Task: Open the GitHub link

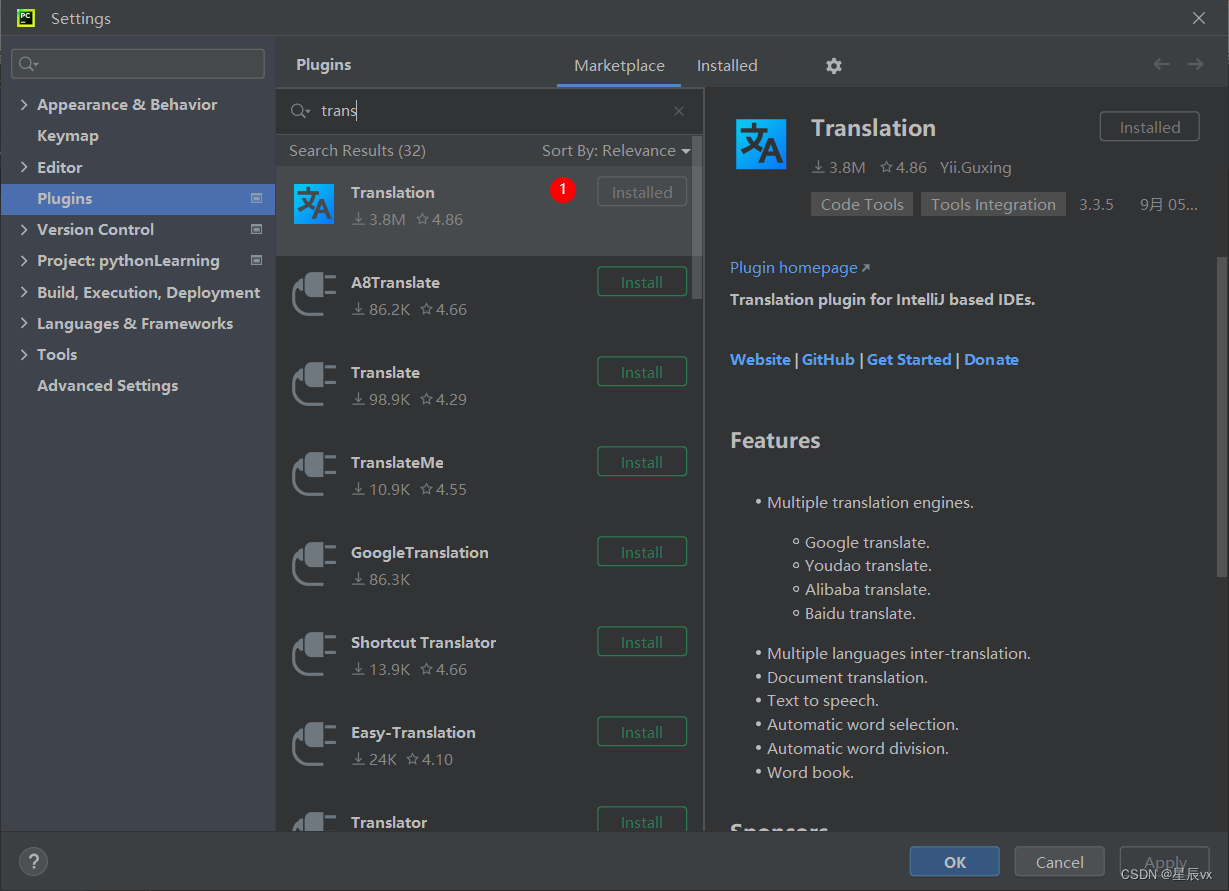Action: click(x=828, y=359)
